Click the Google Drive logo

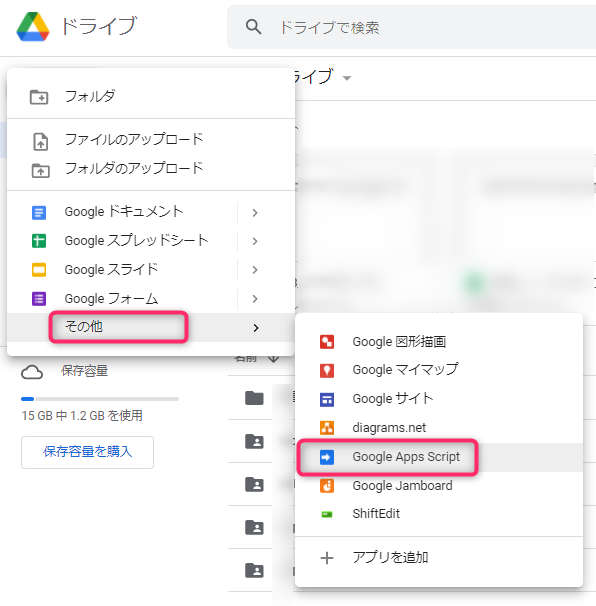tap(33, 26)
